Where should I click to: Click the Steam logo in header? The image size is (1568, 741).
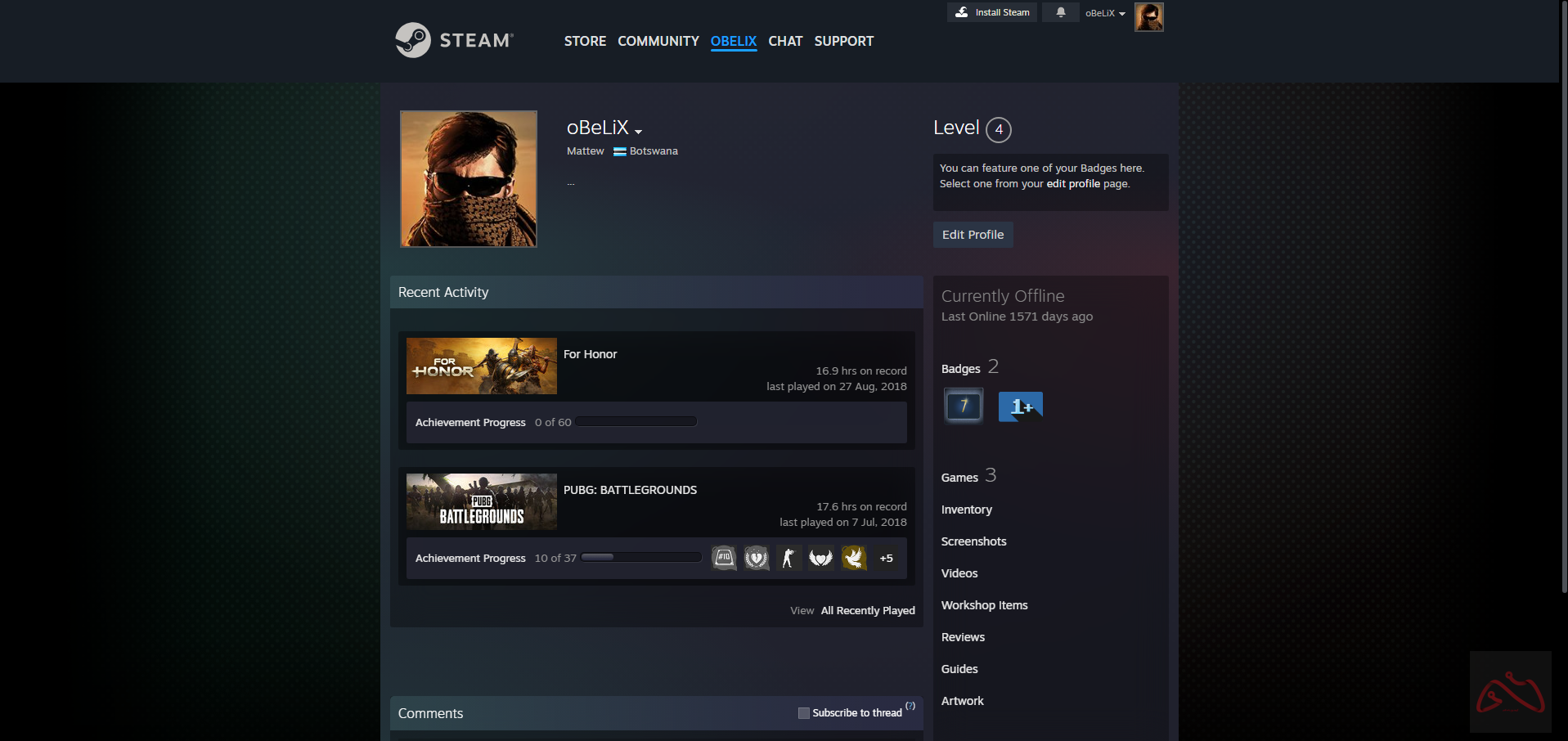pos(454,40)
